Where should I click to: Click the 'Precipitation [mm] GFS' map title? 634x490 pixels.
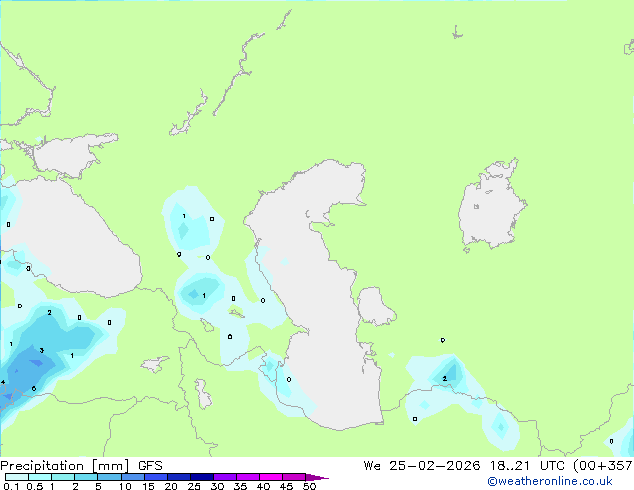81,466
